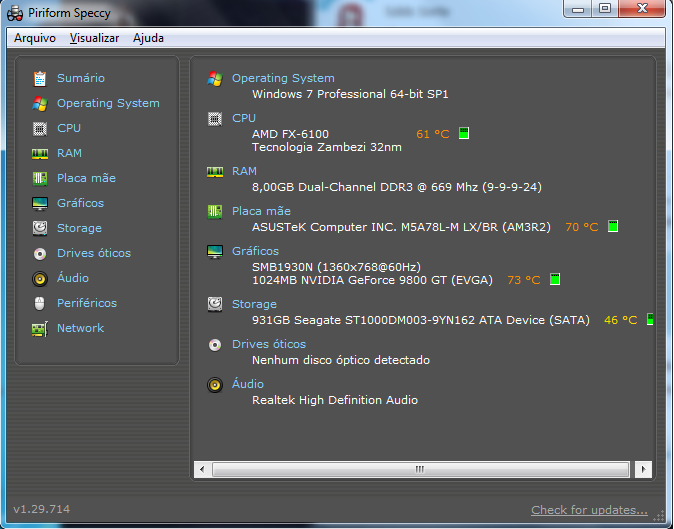Image resolution: width=674 pixels, height=529 pixels.
Task: Click the CPU chip icon in sidebar
Action: point(40,128)
